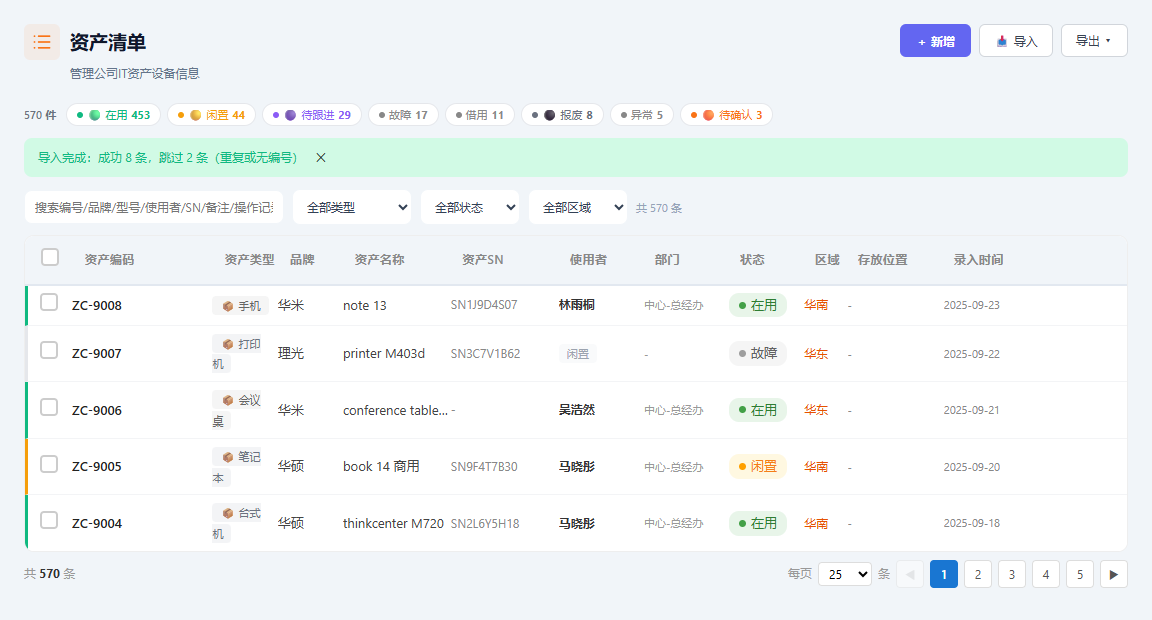Dismiss the import completed banner
Screen dimensions: 1152x620
click(320, 157)
